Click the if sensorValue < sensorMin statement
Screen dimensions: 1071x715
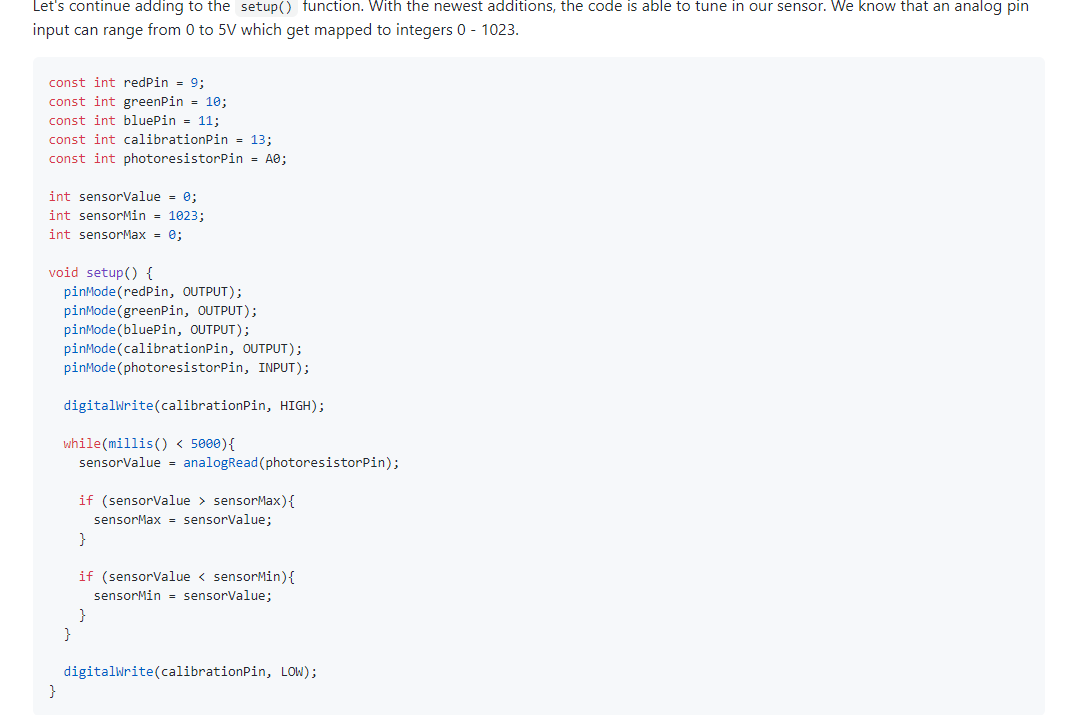click(184, 576)
